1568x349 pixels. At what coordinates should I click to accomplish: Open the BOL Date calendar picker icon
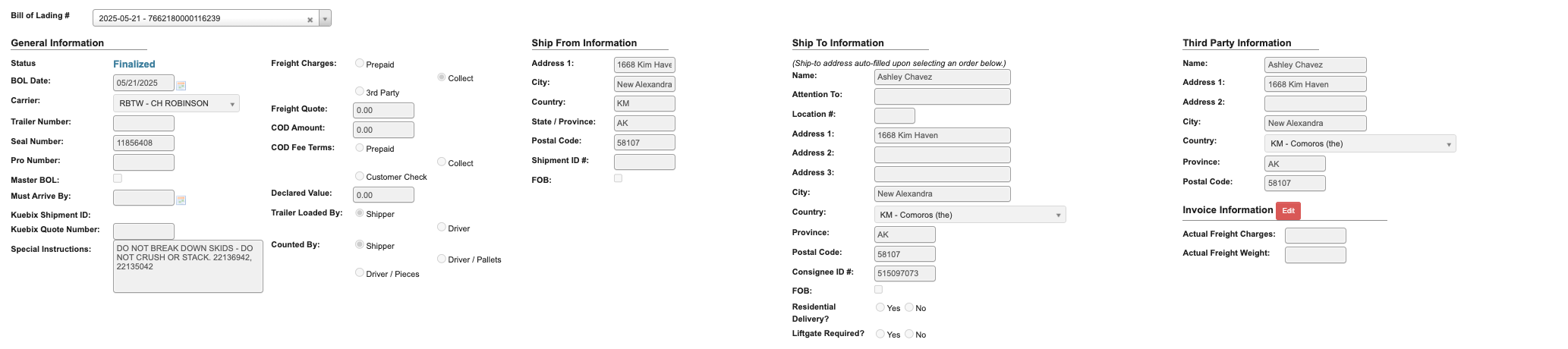pos(181,85)
